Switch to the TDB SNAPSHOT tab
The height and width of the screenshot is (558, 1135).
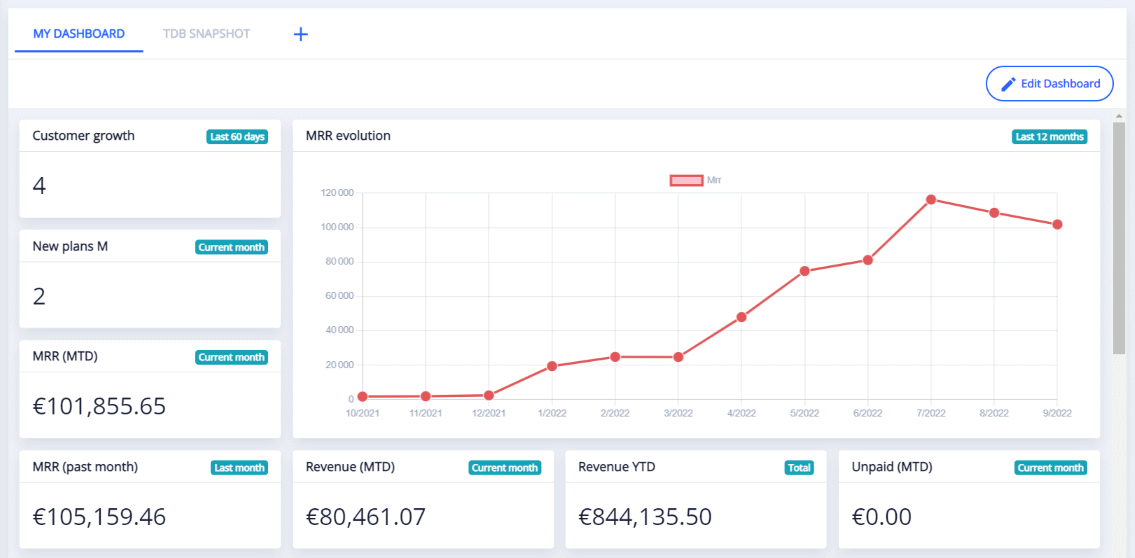[207, 34]
